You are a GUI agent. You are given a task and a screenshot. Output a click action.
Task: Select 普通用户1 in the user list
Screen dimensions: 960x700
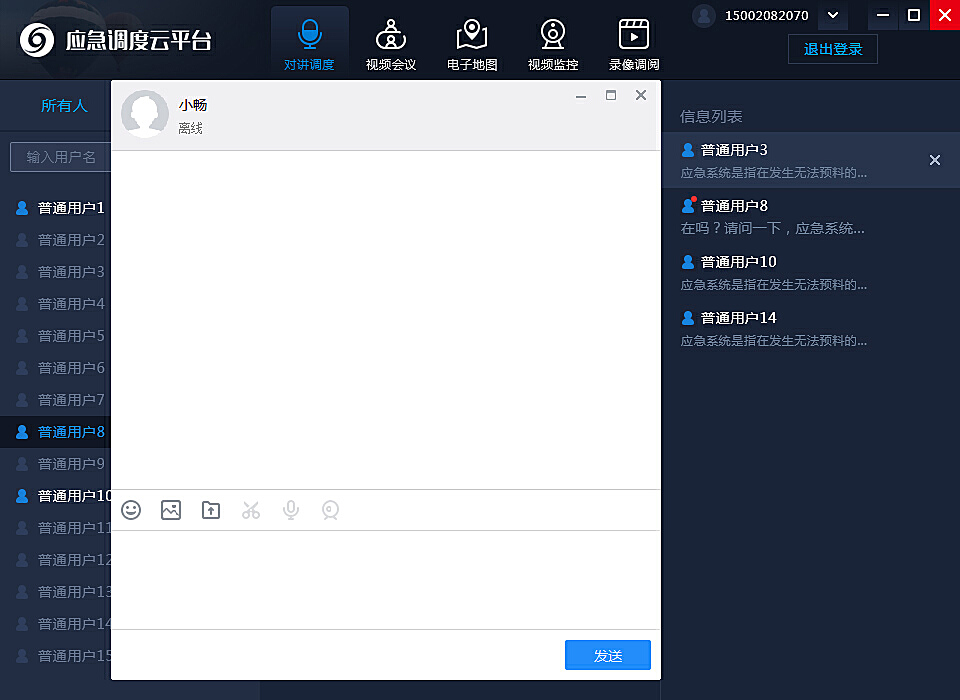tap(56, 208)
